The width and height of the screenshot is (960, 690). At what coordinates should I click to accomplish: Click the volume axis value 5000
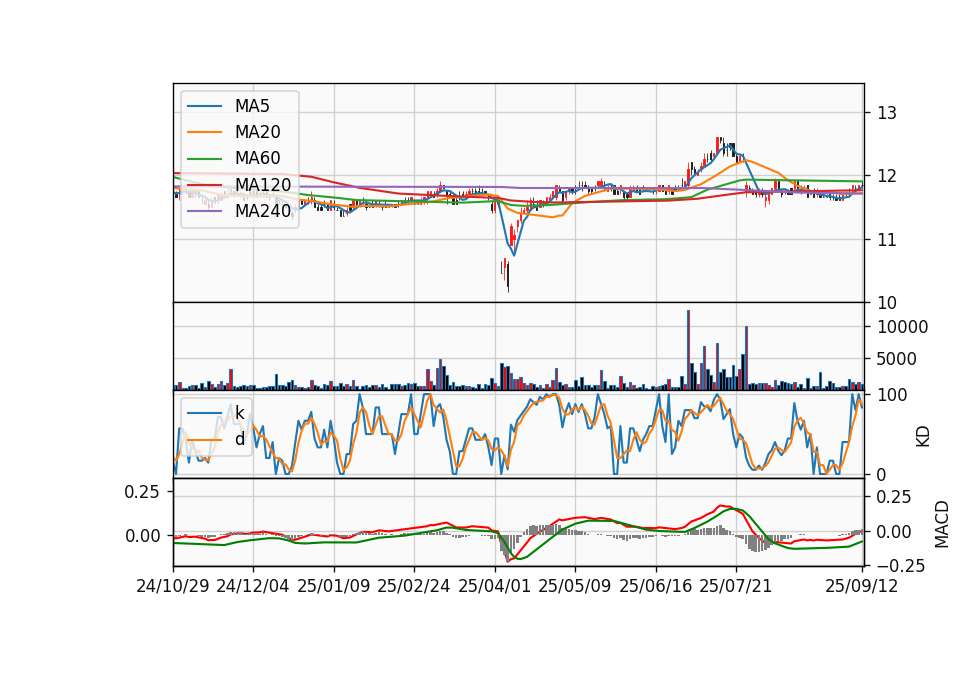(897, 359)
